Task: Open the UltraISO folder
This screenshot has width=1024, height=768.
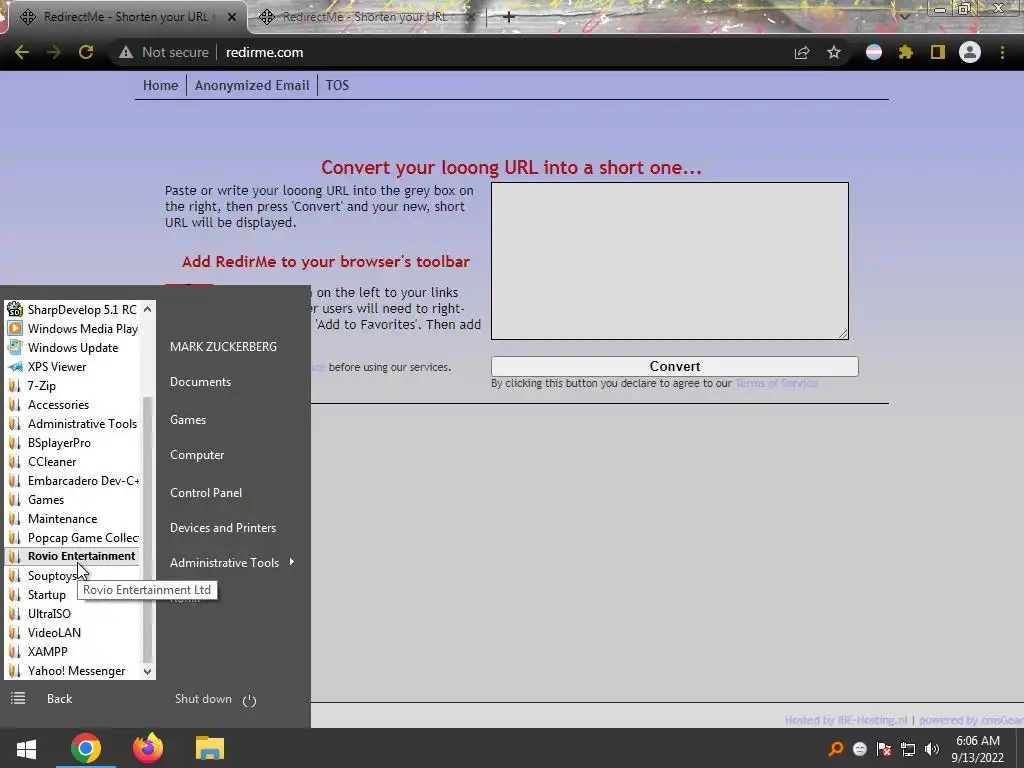Action: click(72, 613)
